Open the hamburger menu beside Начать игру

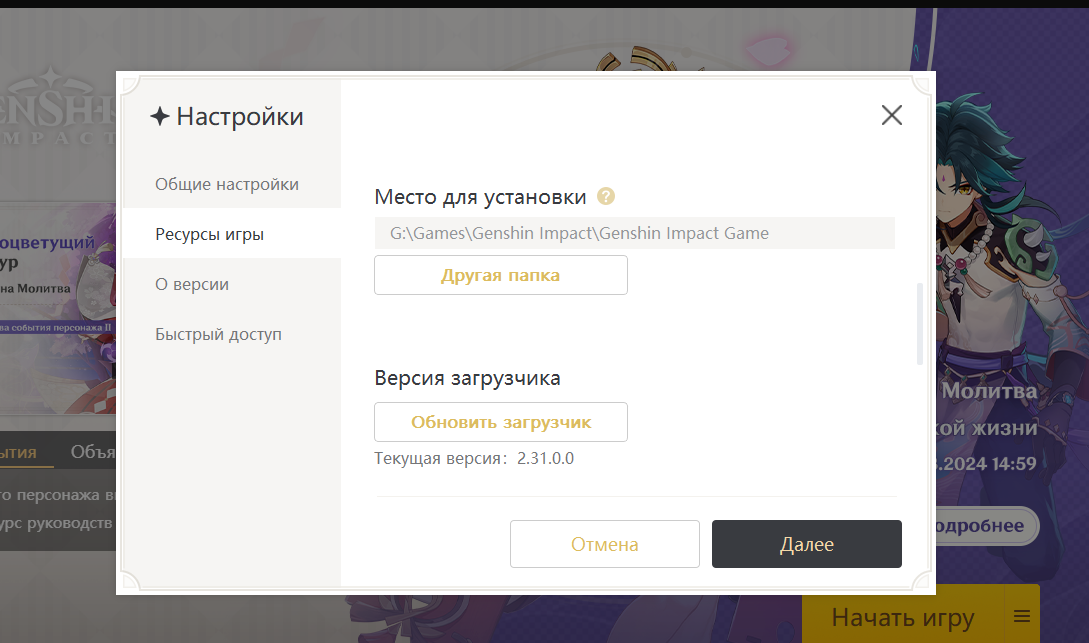(x=1021, y=615)
